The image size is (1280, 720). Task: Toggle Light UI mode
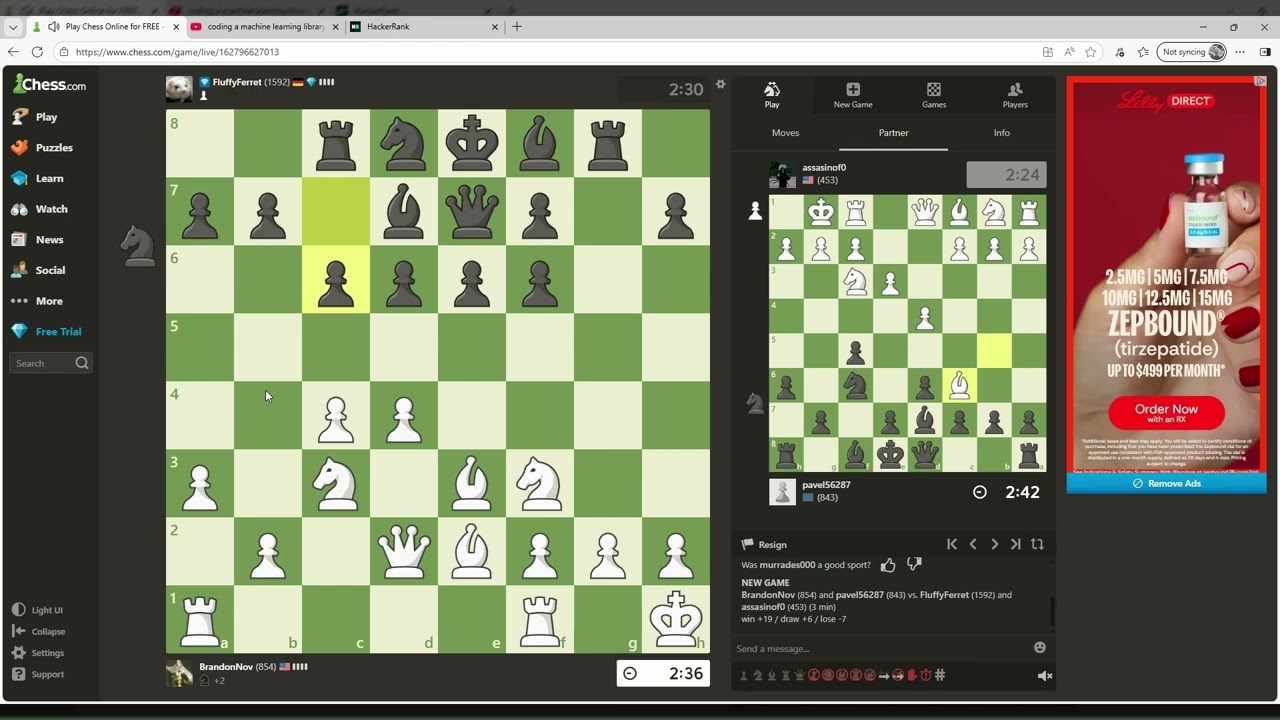[38, 610]
